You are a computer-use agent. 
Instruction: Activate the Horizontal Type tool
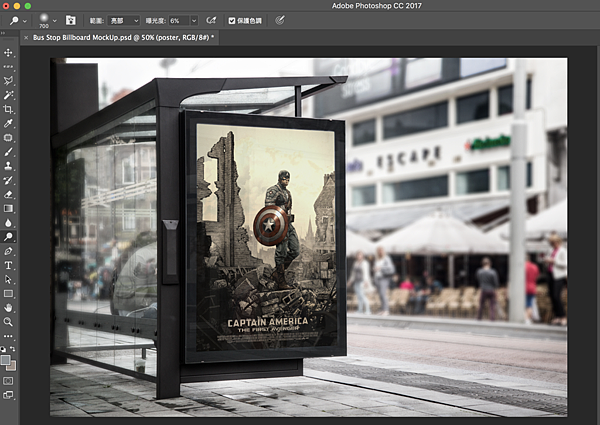(x=8, y=265)
